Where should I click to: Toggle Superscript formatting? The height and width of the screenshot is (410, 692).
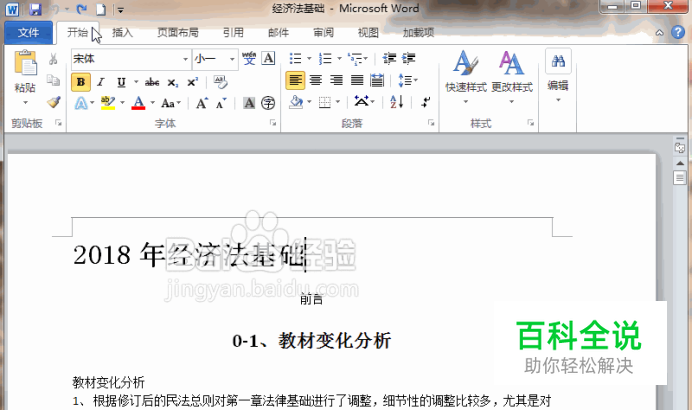(192, 82)
